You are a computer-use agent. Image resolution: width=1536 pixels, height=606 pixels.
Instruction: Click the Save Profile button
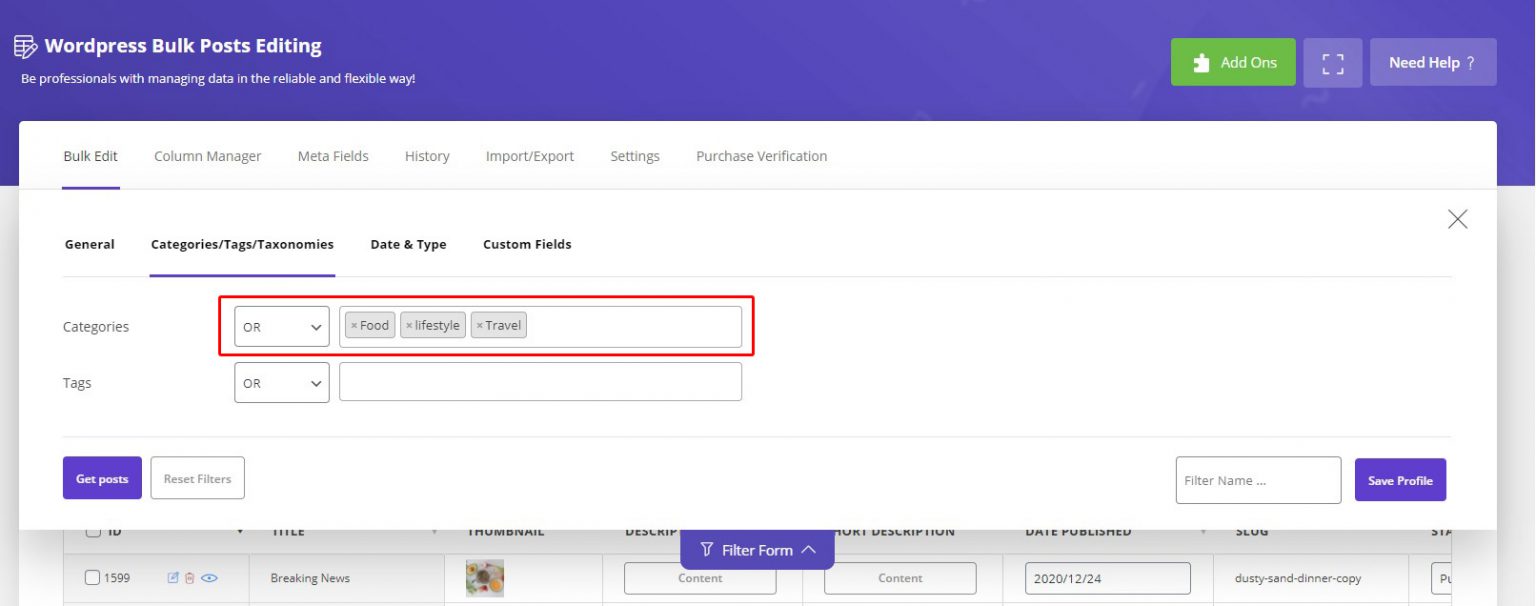pyautogui.click(x=1399, y=481)
